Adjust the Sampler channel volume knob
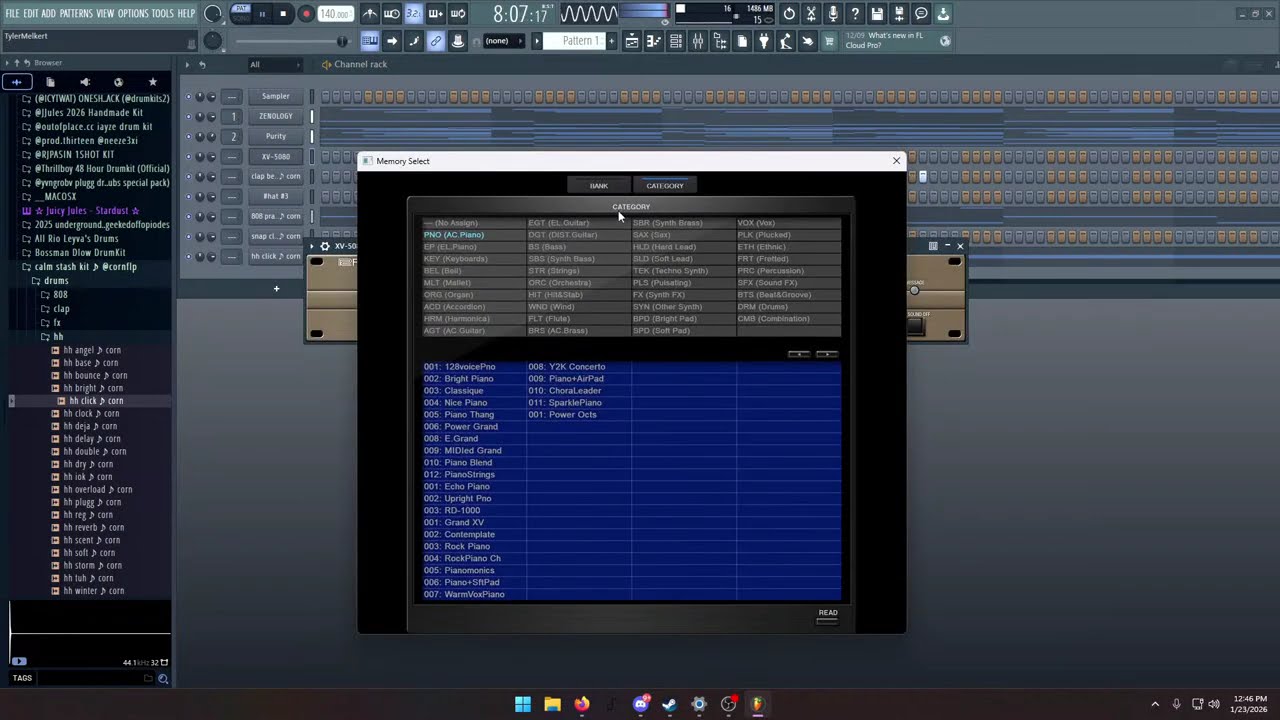 [x=211, y=96]
